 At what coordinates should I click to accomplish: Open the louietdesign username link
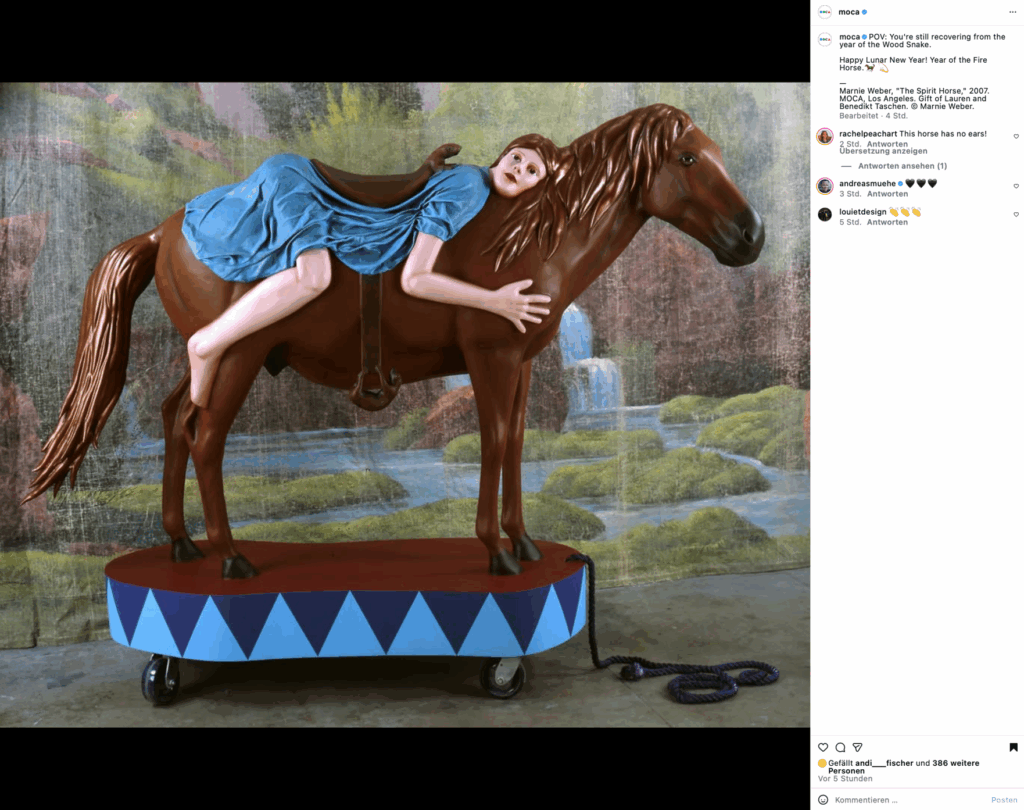(863, 212)
